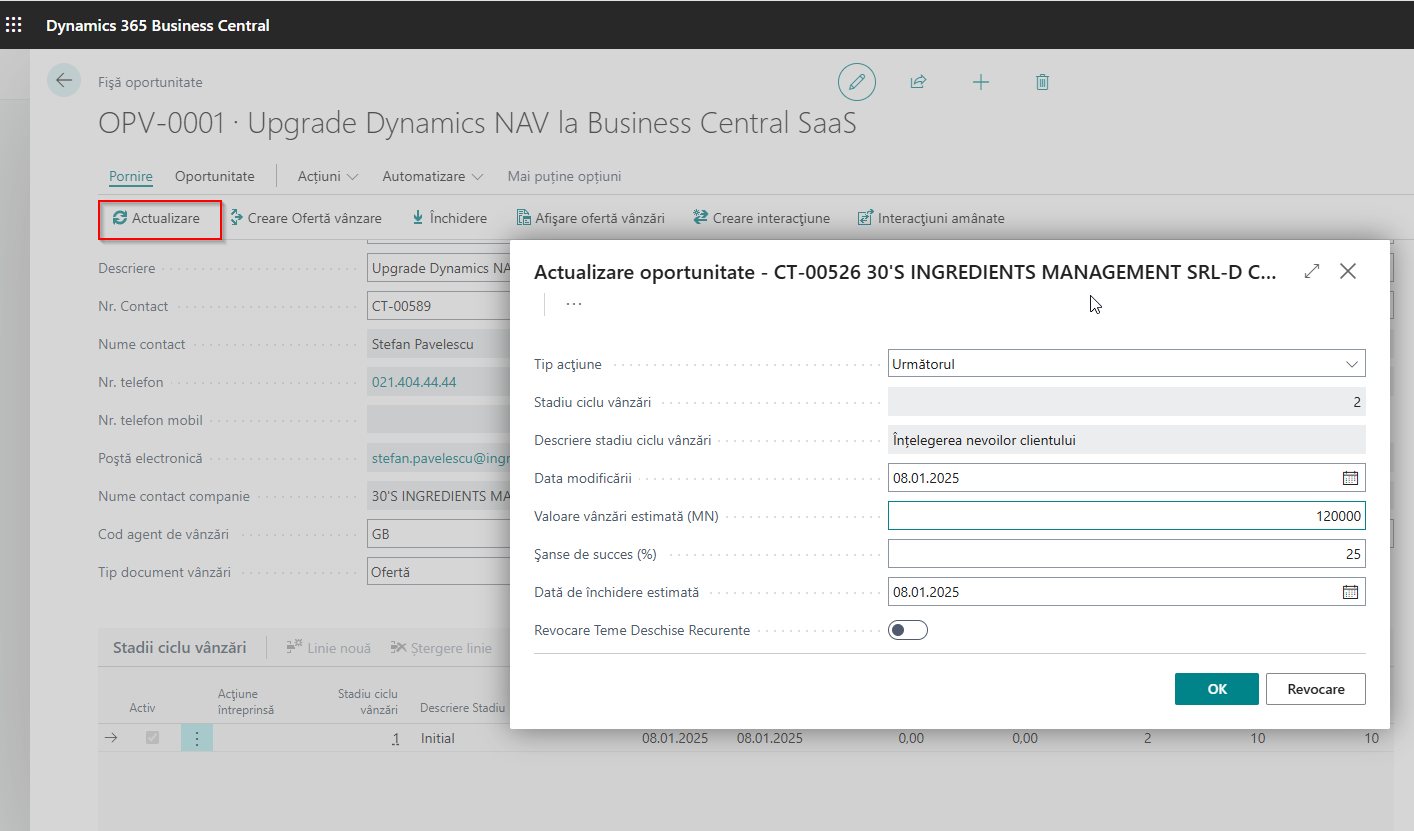The width and height of the screenshot is (1414, 831).
Task: Click the plus icon to create new
Action: point(980,82)
